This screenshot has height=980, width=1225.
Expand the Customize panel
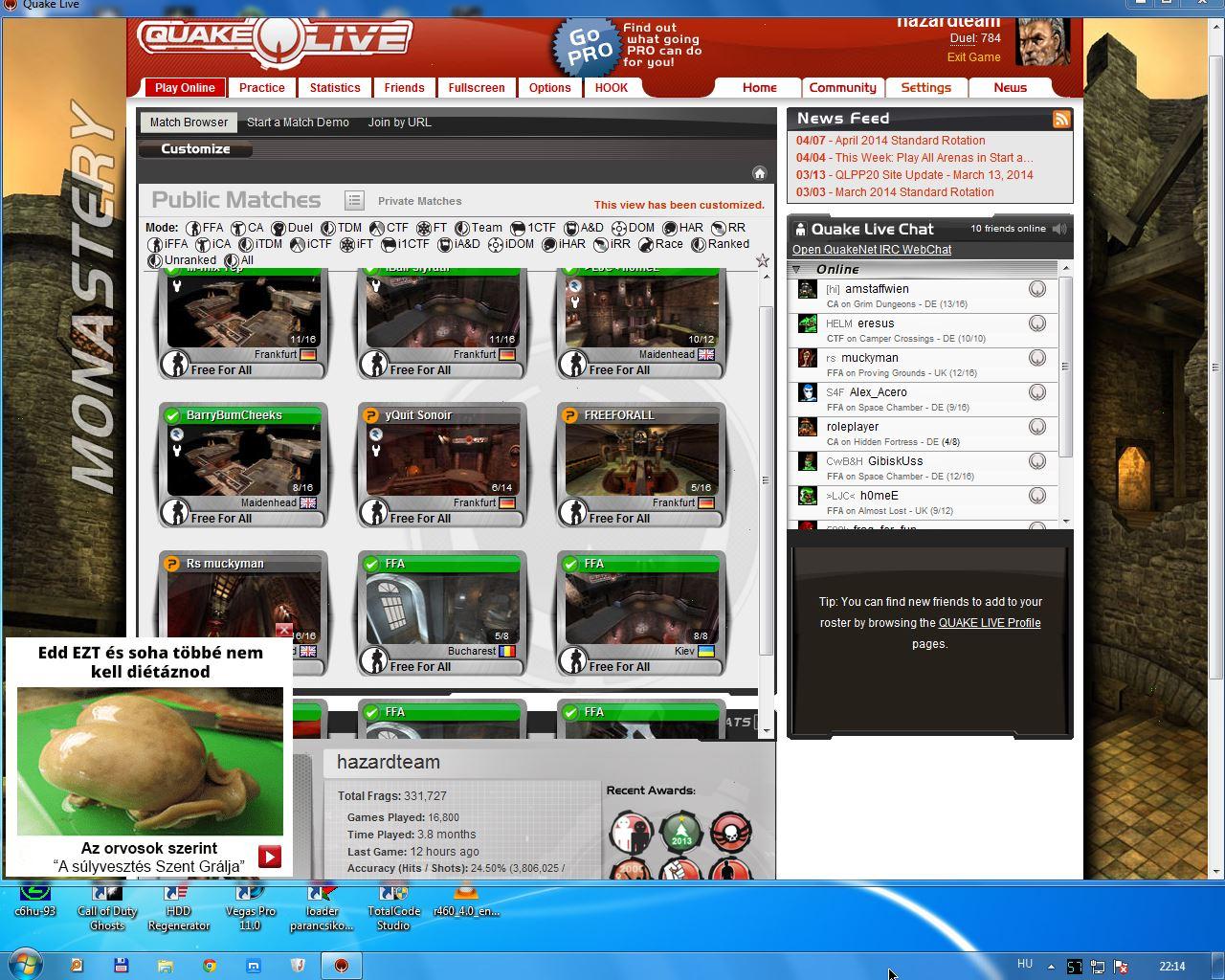click(x=195, y=149)
